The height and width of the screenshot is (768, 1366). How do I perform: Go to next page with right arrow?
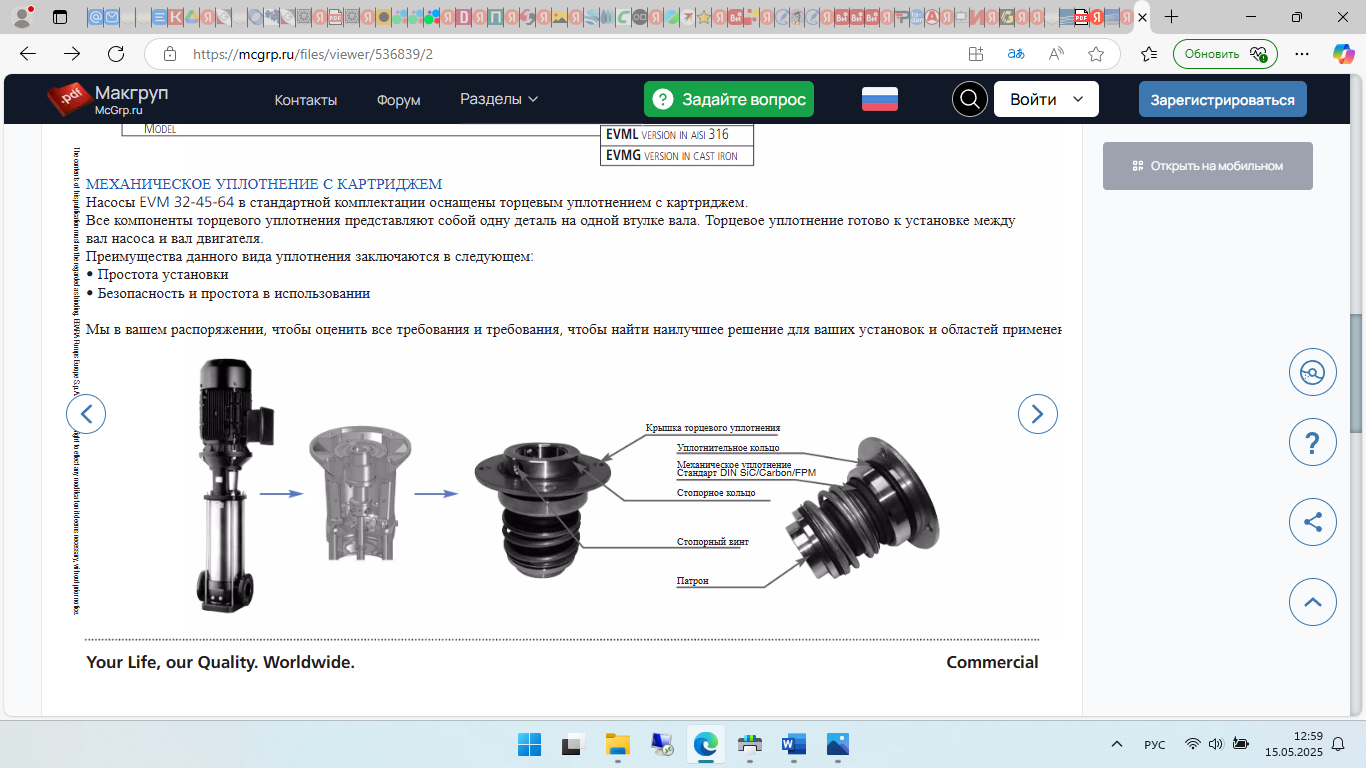1038,413
